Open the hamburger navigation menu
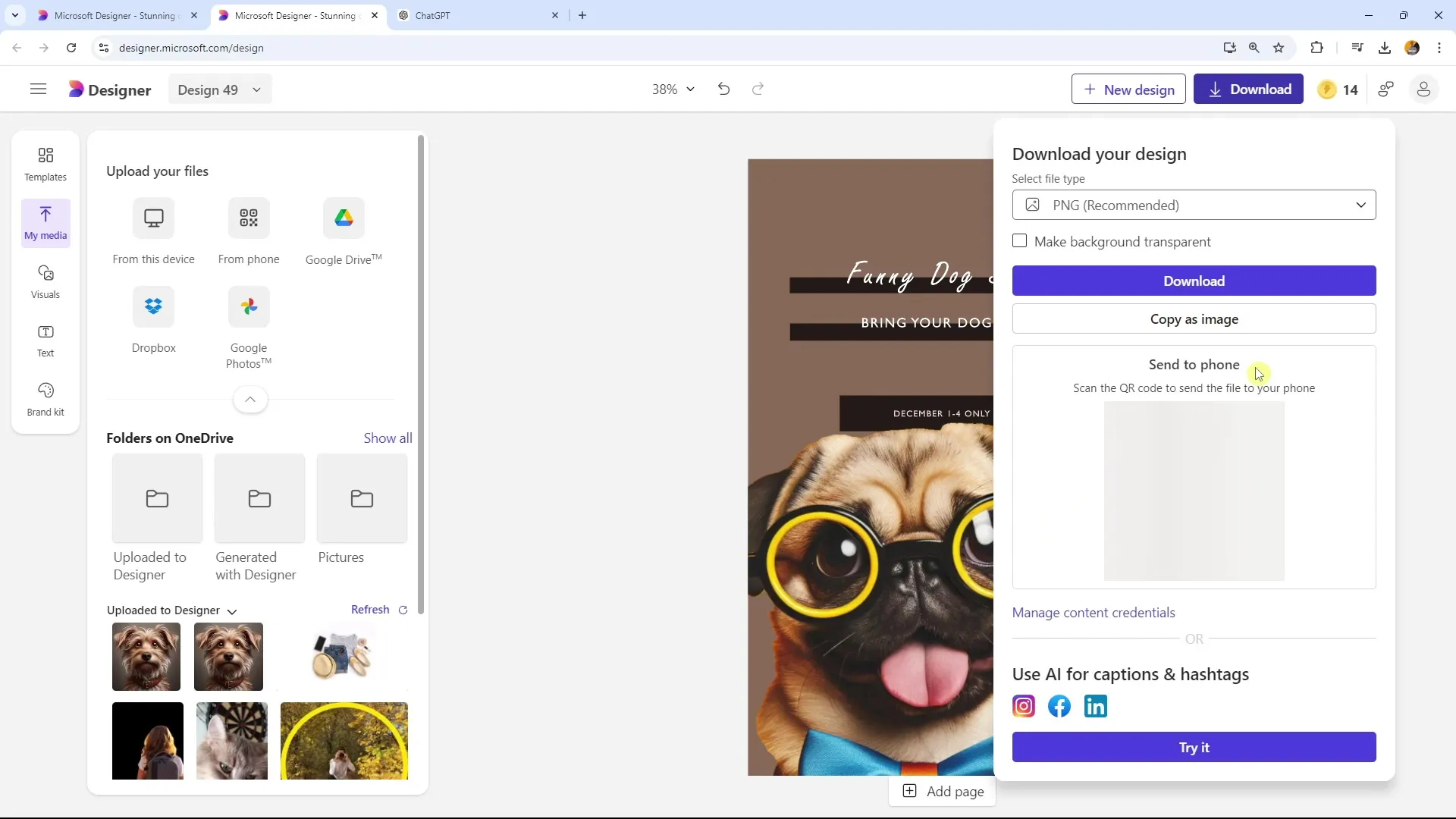Viewport: 1456px width, 819px height. click(x=38, y=89)
